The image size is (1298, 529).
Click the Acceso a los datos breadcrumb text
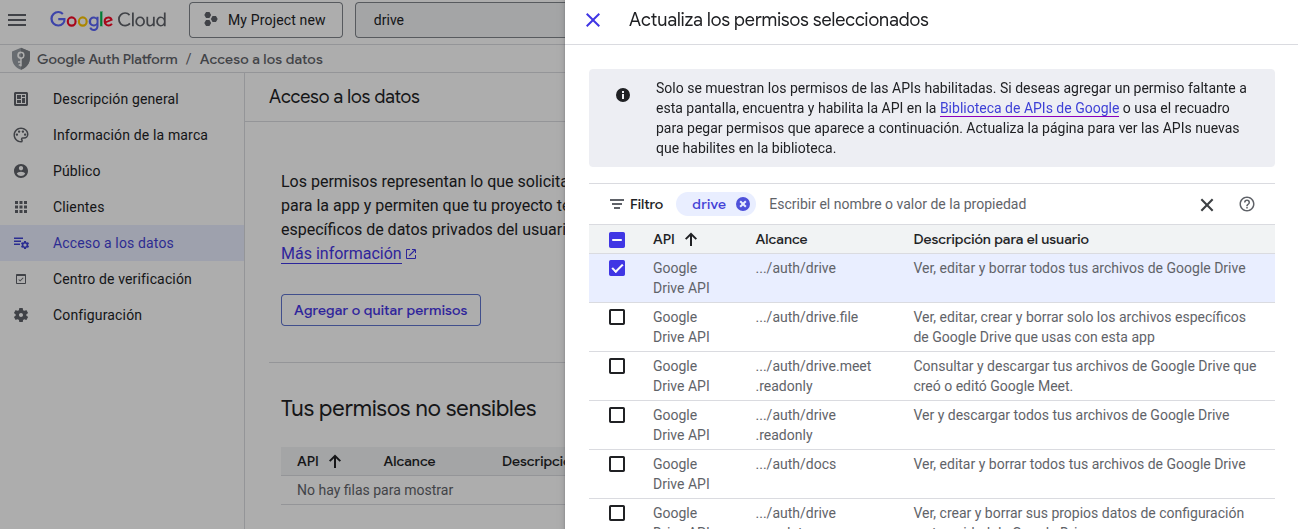click(261, 59)
